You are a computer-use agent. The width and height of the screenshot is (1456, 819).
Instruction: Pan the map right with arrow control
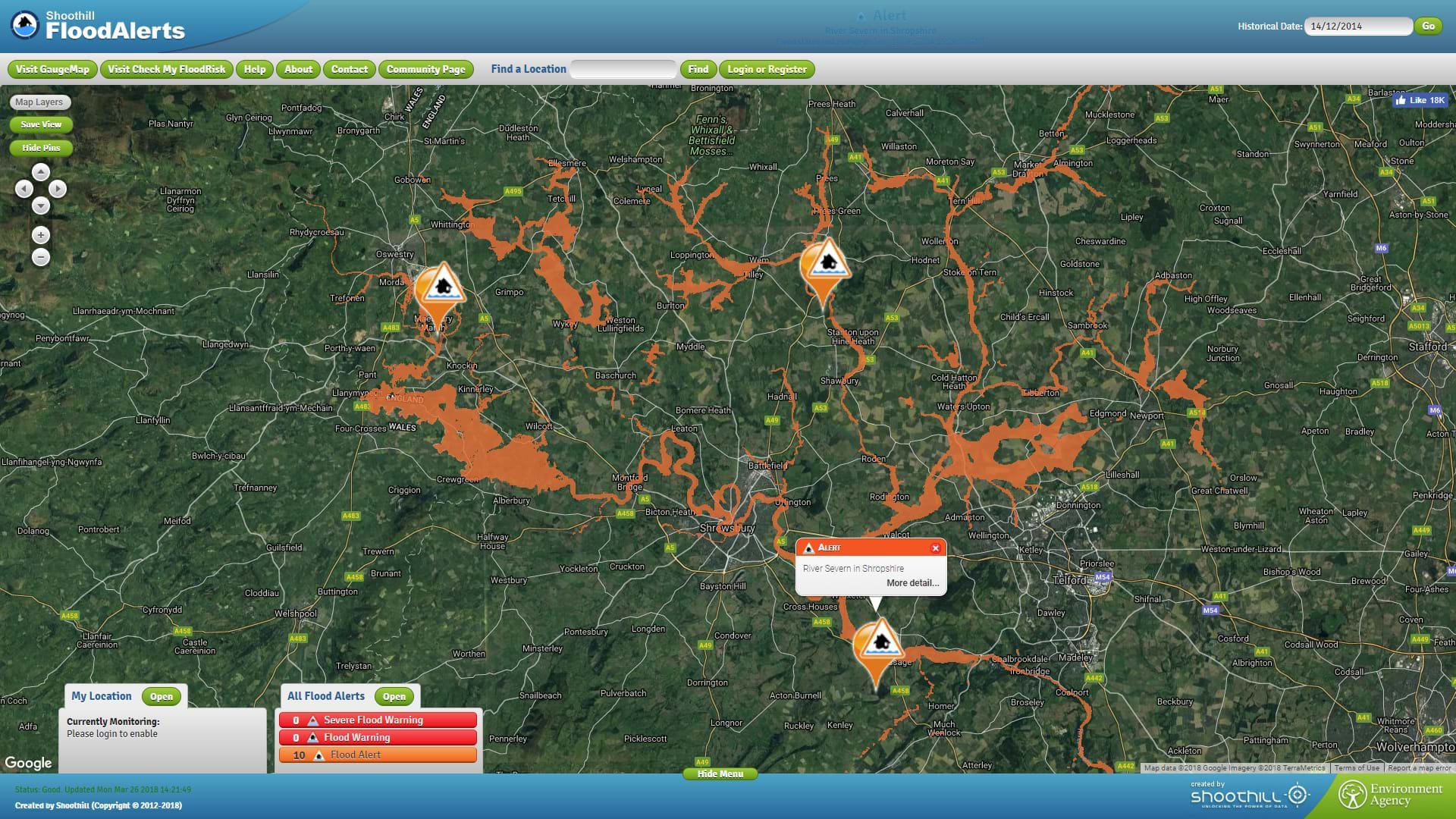click(58, 189)
